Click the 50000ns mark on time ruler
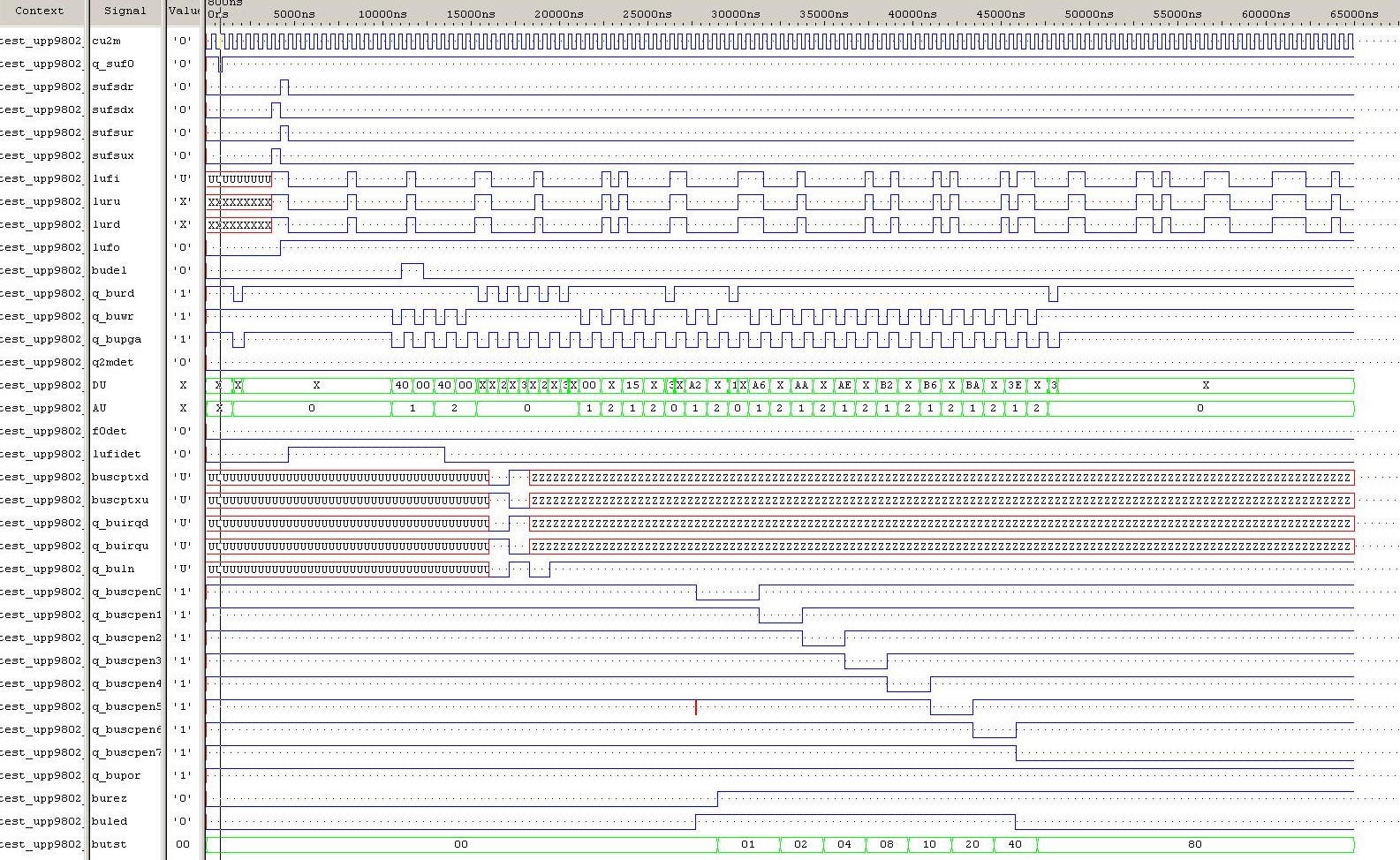 [1089, 14]
